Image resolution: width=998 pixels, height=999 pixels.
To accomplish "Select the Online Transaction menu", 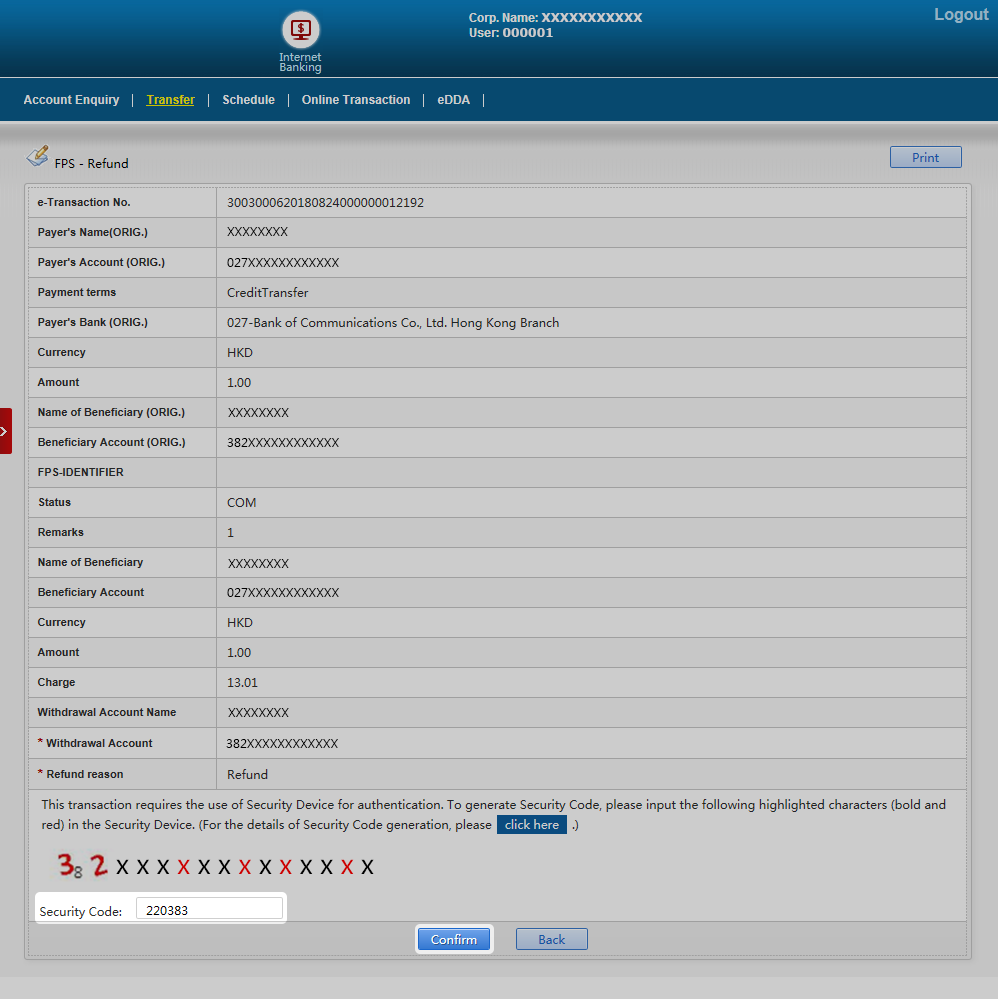I will pyautogui.click(x=356, y=100).
